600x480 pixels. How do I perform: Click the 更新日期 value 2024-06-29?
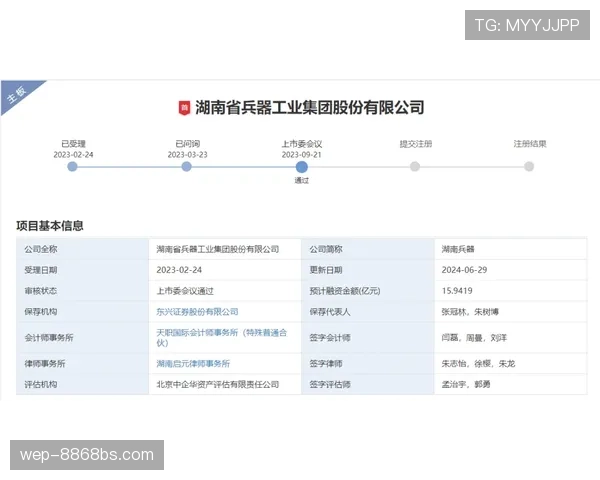pyautogui.click(x=464, y=270)
